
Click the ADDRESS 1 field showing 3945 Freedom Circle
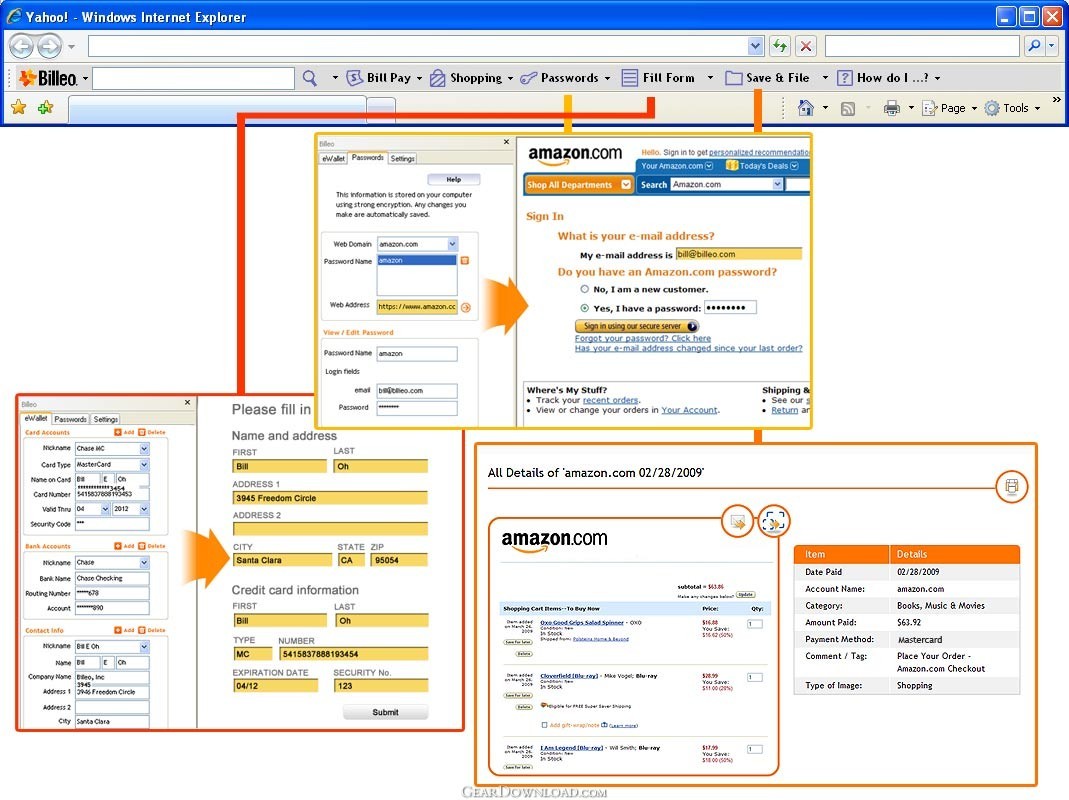(330, 498)
